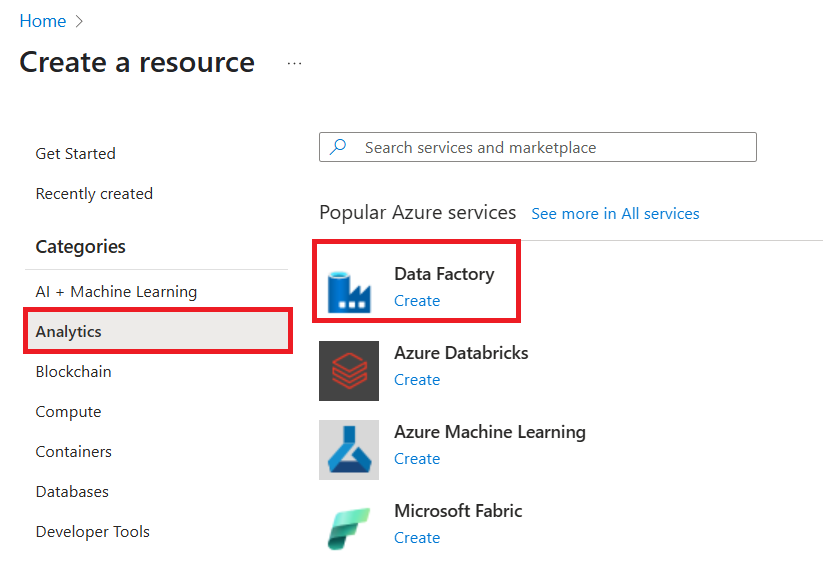Choose the Blockchain category
Image resolution: width=823 pixels, height=572 pixels.
pos(73,371)
